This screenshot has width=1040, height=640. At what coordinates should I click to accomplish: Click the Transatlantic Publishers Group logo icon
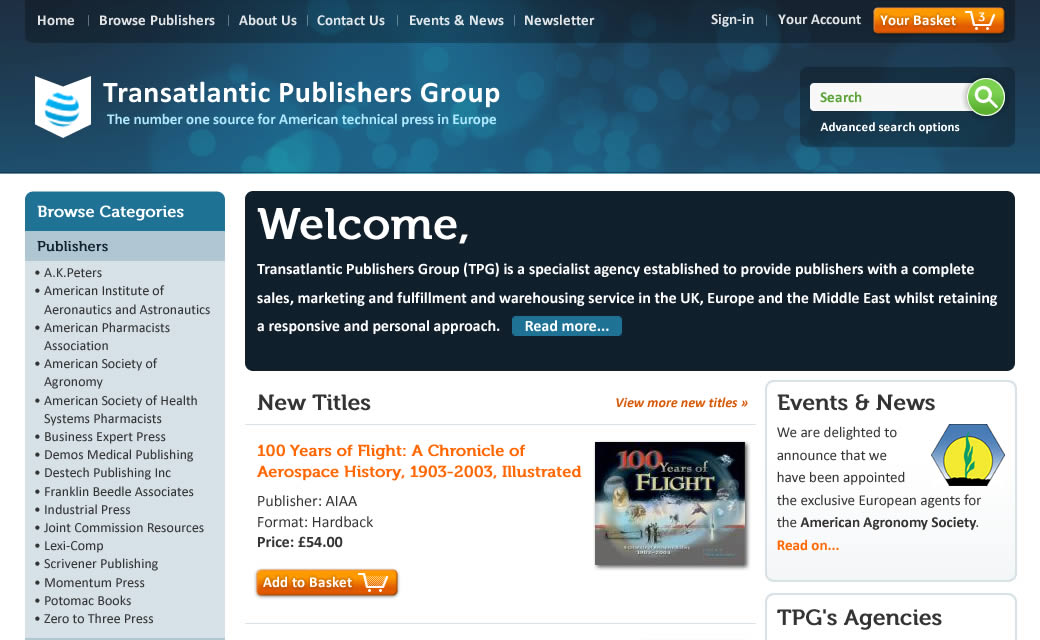point(63,106)
